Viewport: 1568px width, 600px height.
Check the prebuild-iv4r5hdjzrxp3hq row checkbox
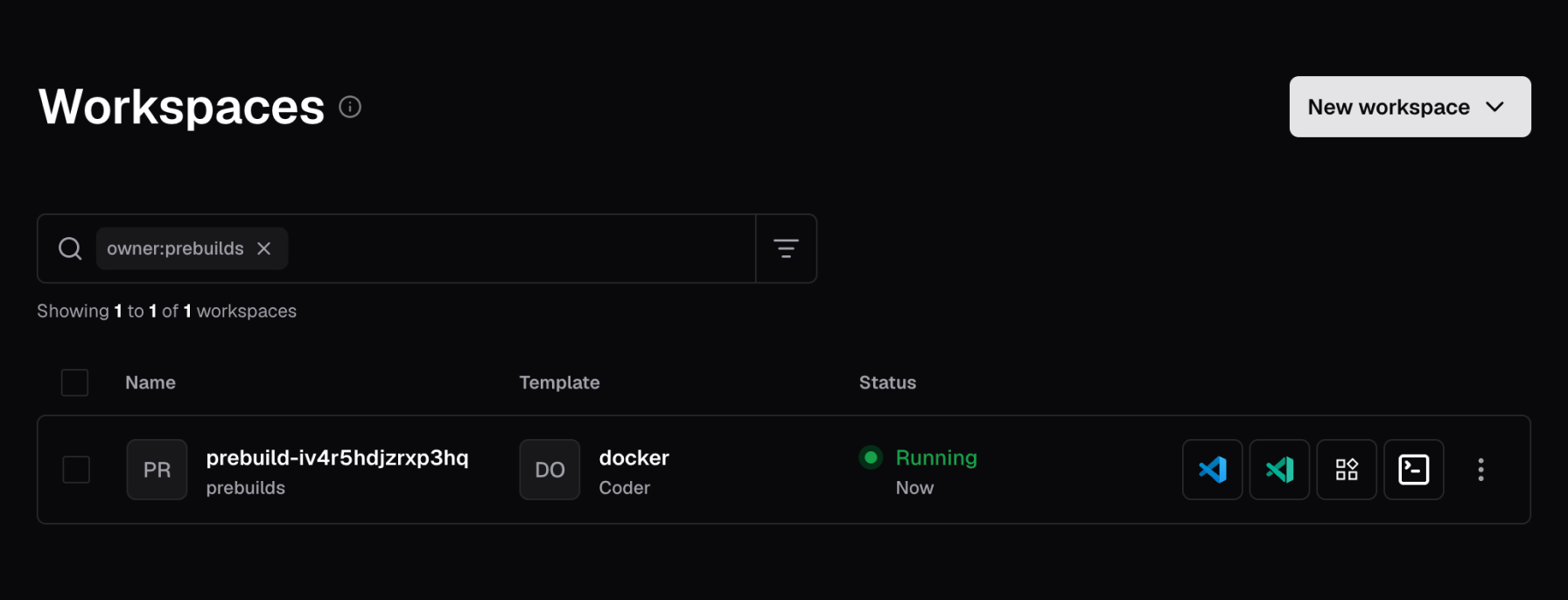76,470
